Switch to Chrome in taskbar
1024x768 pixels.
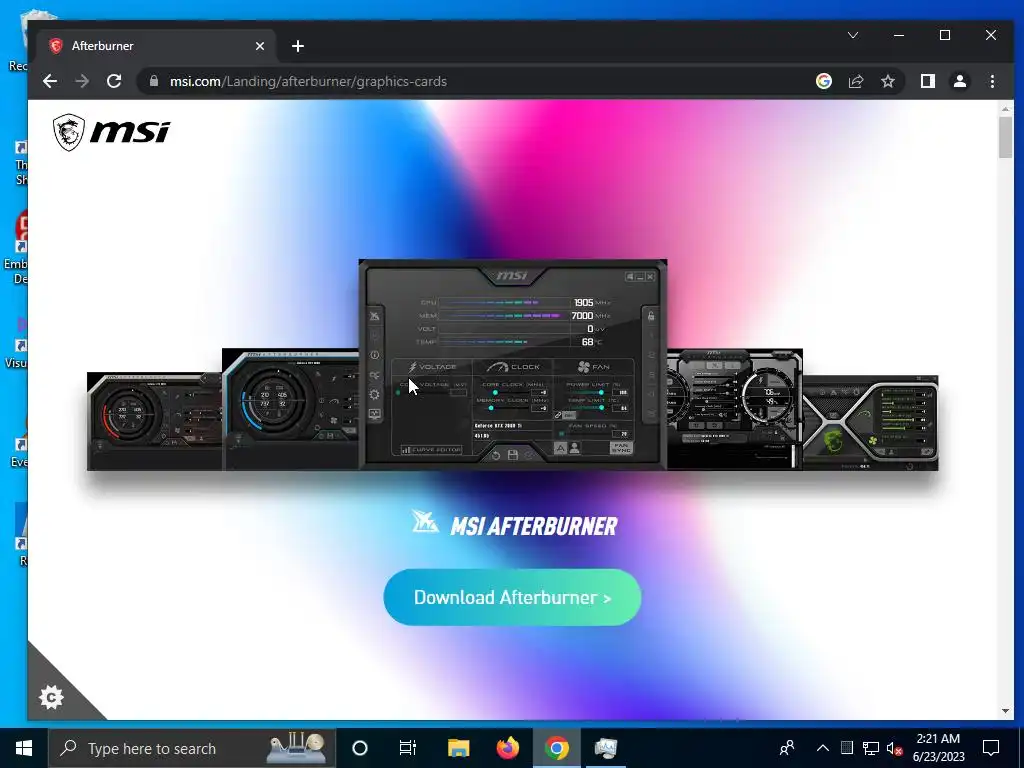tap(556, 748)
